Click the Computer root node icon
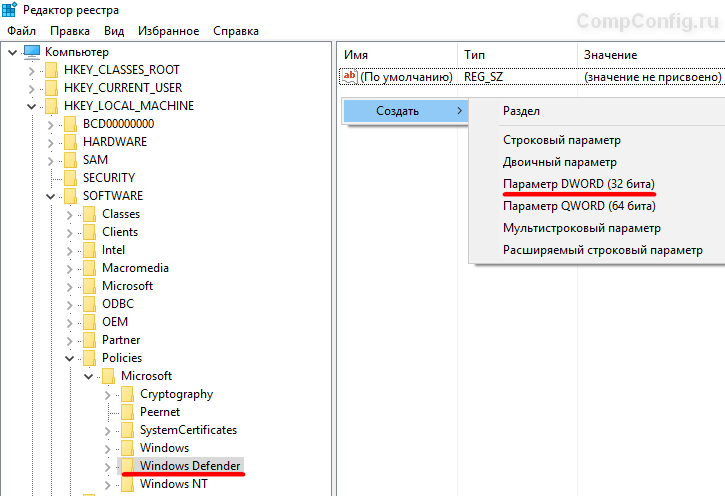Viewport: 725px width, 496px height. (x=31, y=52)
